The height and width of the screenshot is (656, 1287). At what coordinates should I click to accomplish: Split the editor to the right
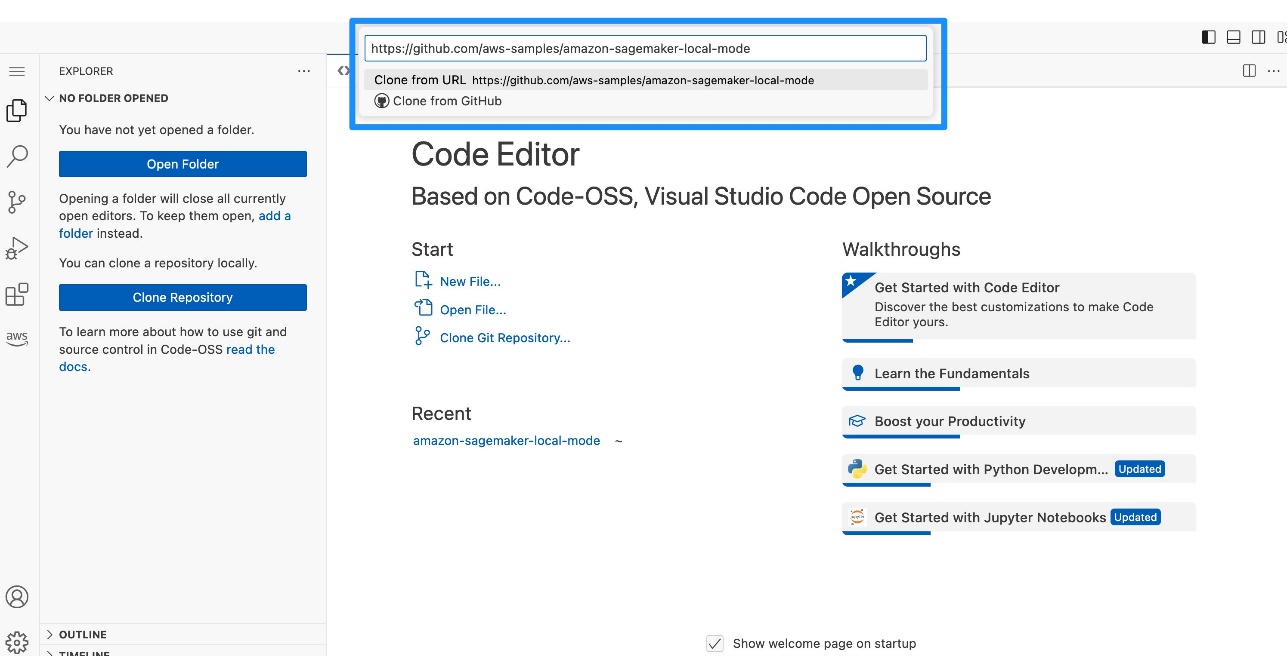(x=1249, y=70)
